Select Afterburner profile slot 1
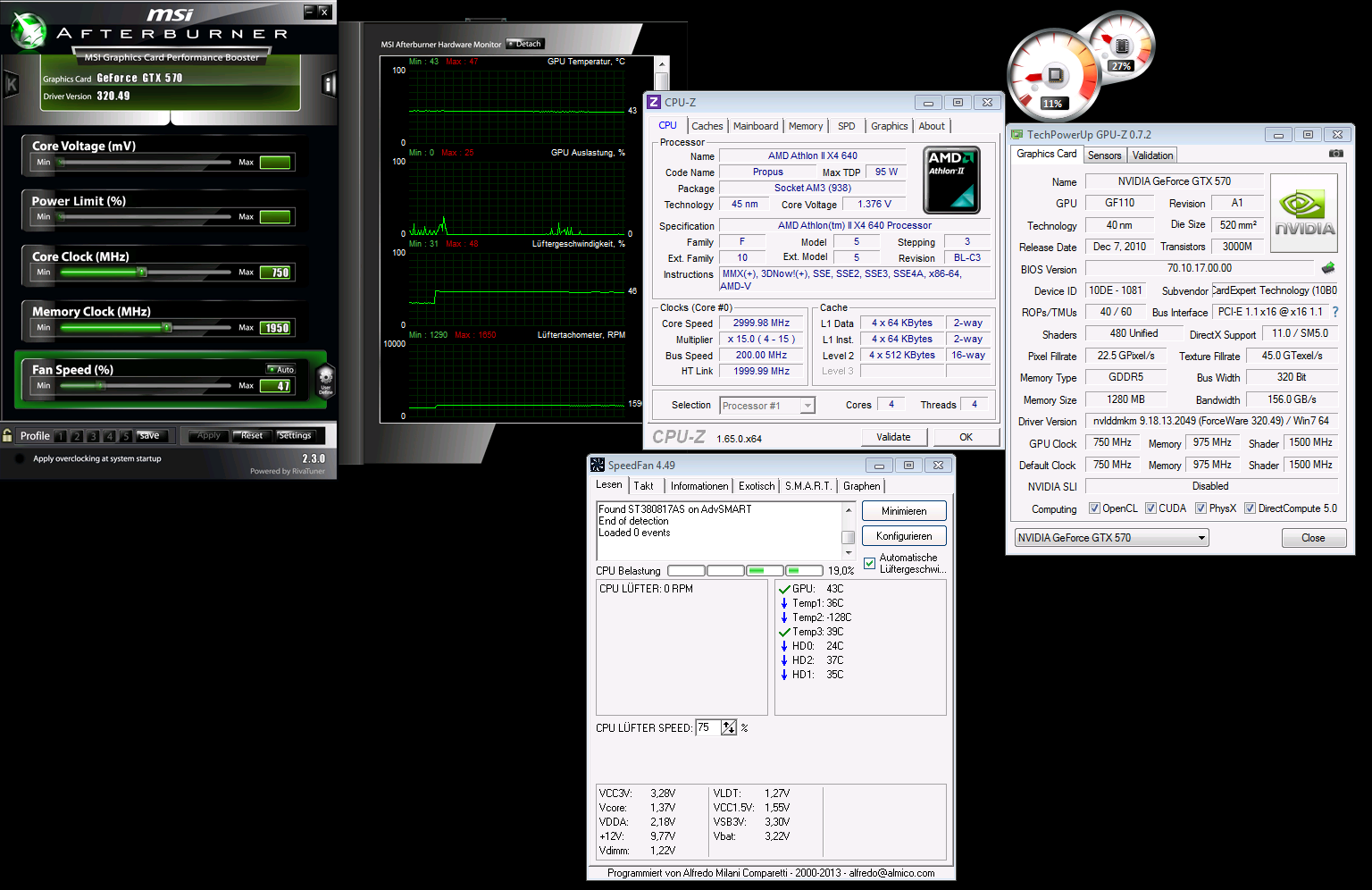 (61, 436)
